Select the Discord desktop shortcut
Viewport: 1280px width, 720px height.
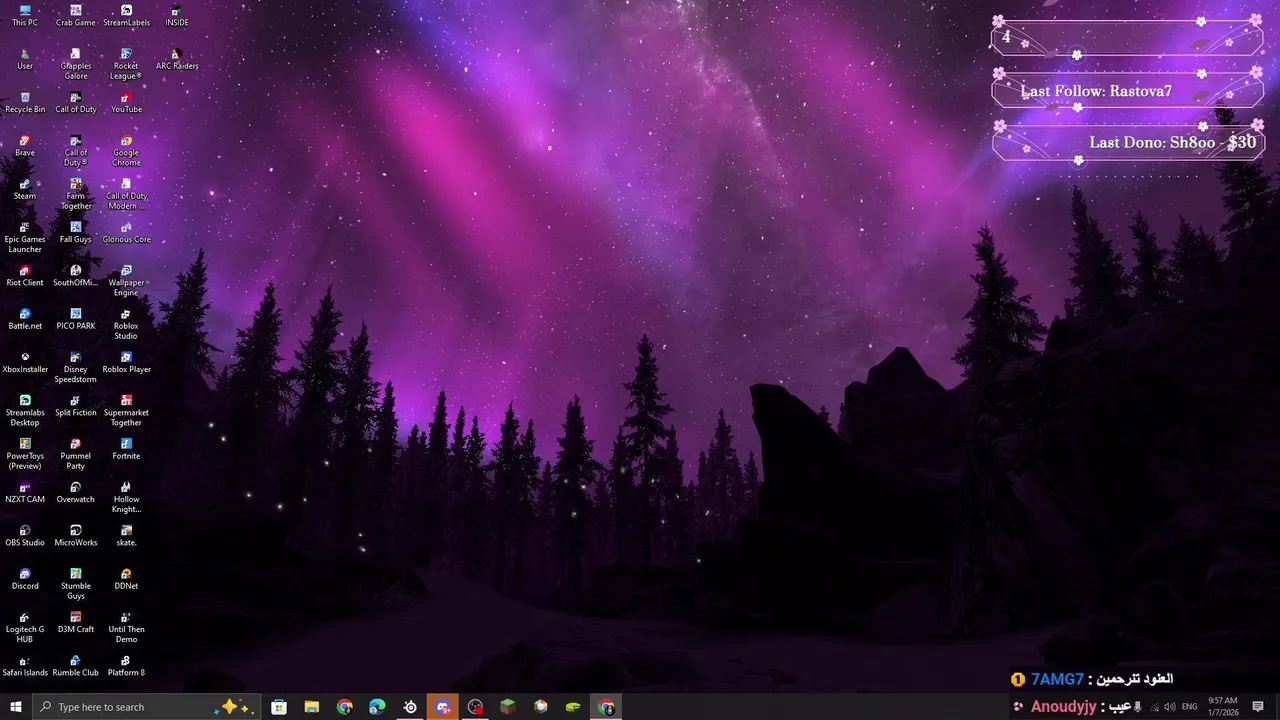coord(25,579)
